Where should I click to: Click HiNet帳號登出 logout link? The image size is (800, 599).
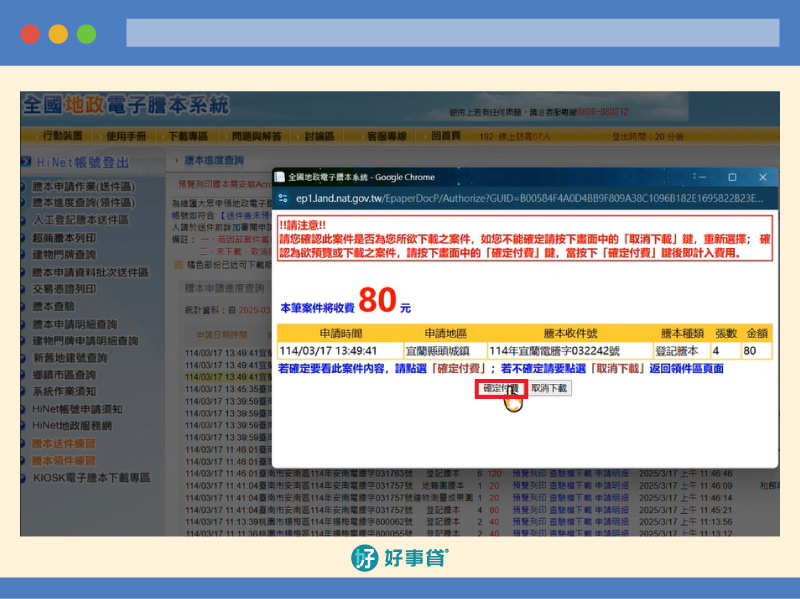pyautogui.click(x=82, y=162)
